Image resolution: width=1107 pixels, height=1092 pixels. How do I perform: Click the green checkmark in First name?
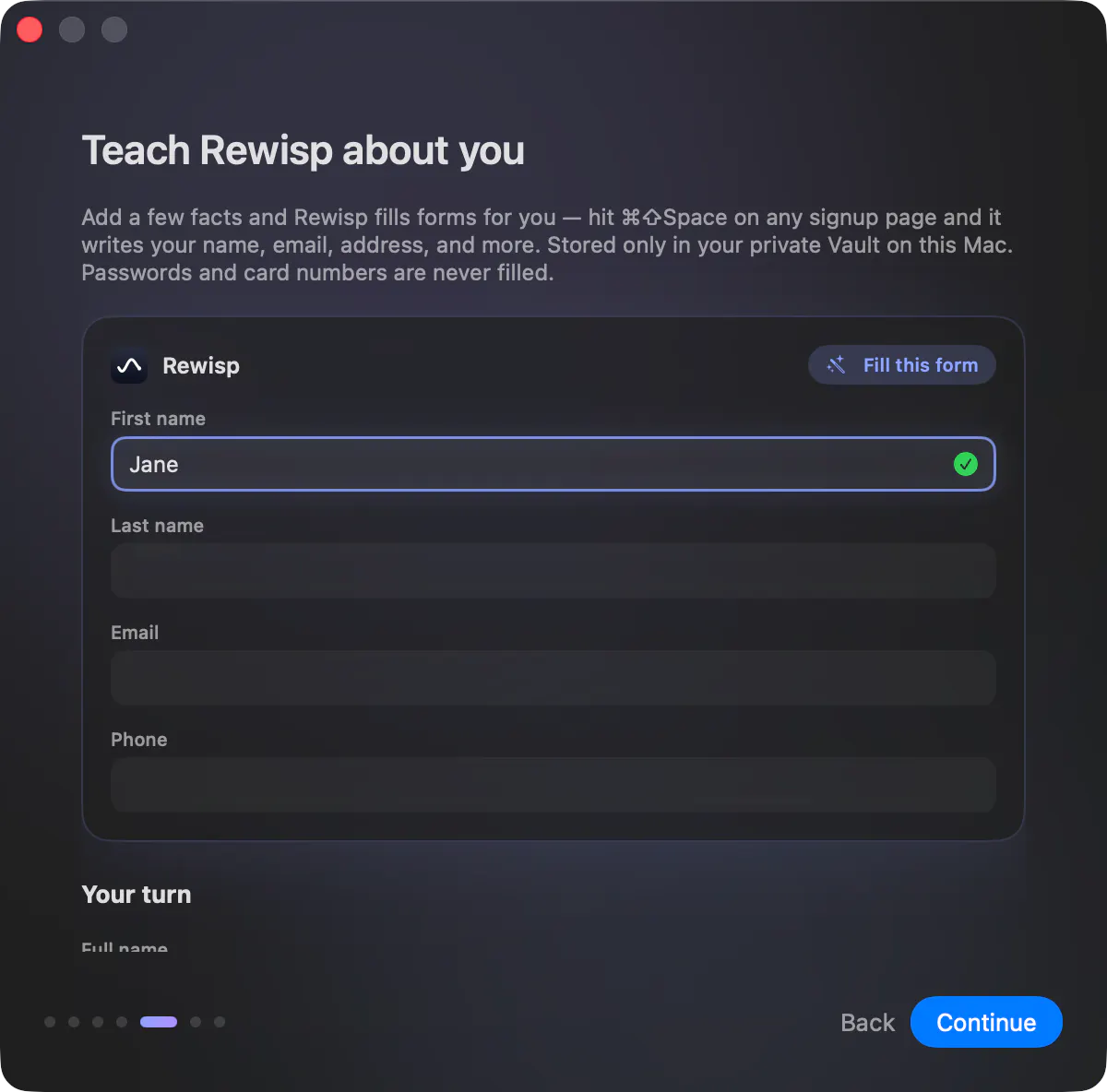965,464
